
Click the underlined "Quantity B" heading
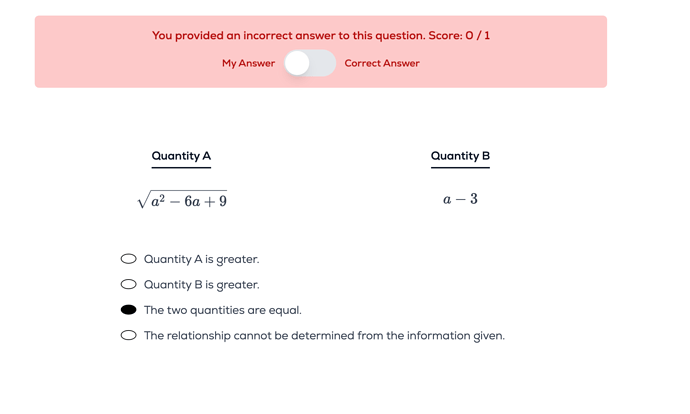click(x=460, y=156)
